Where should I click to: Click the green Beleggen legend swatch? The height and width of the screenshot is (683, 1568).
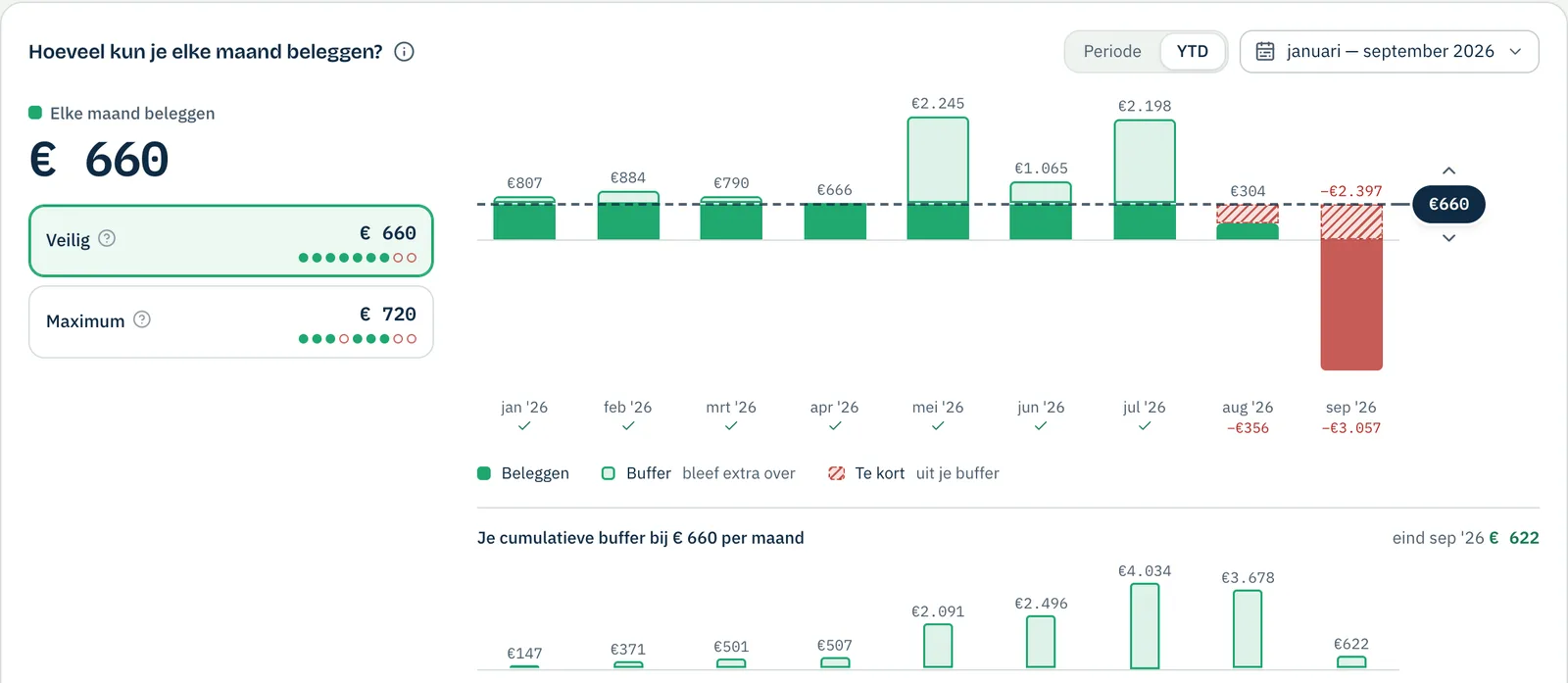(x=484, y=473)
